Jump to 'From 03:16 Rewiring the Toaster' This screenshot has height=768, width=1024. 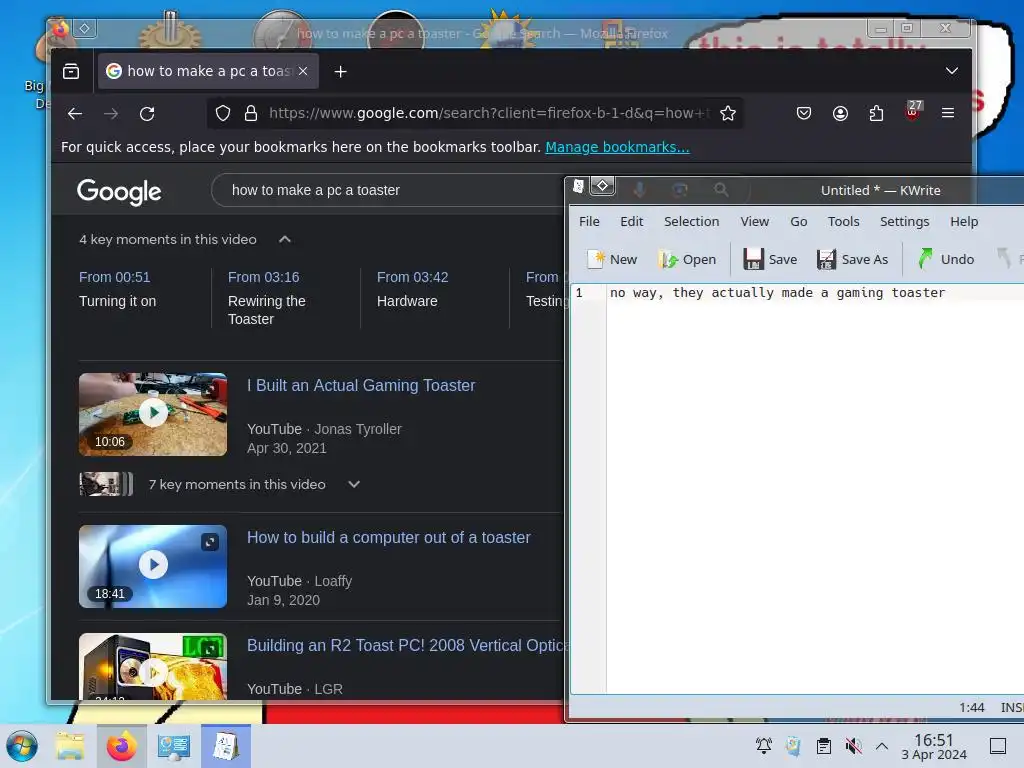pyautogui.click(x=266, y=298)
